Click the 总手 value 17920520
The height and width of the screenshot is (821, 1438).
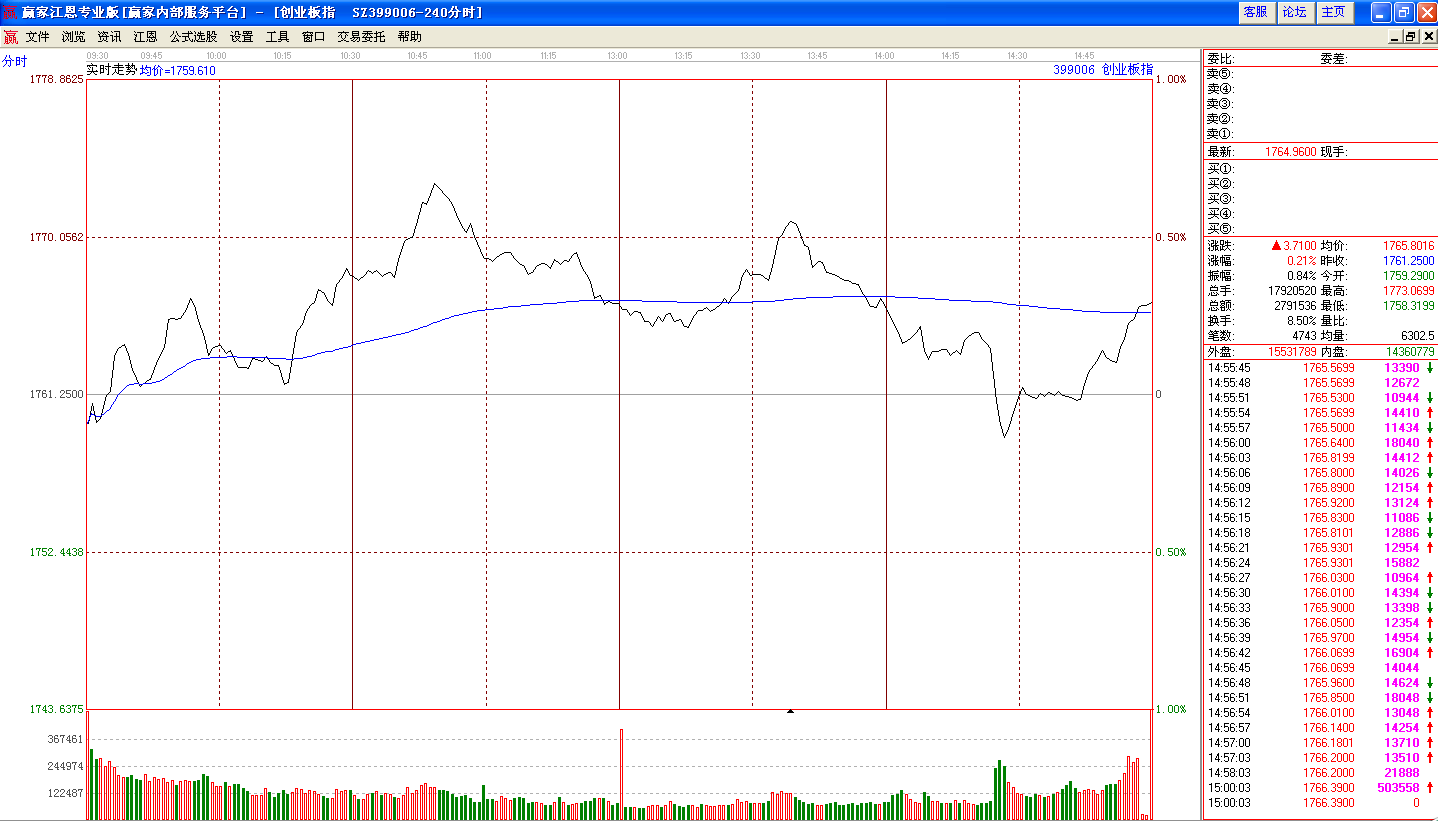click(1290, 290)
